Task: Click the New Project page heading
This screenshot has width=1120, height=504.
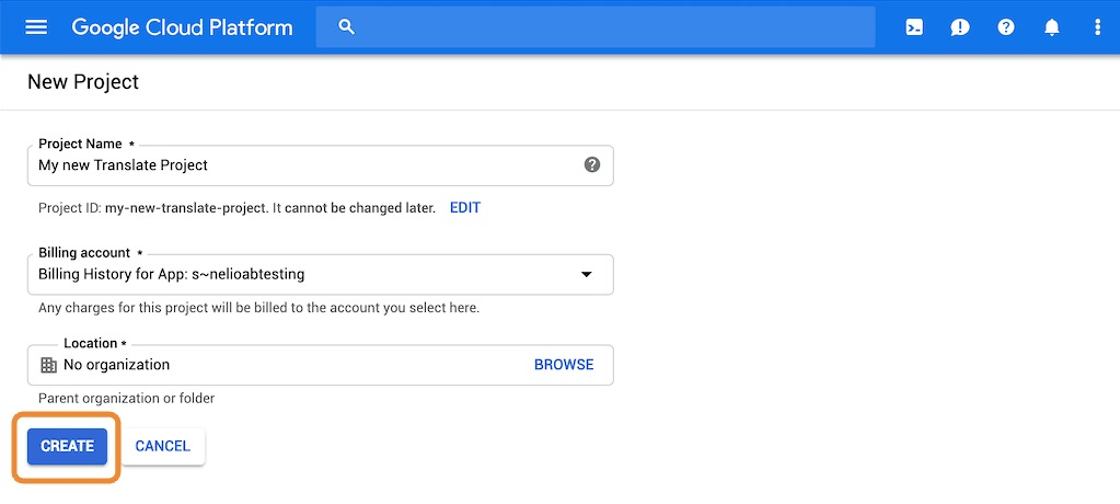Action: [x=83, y=82]
